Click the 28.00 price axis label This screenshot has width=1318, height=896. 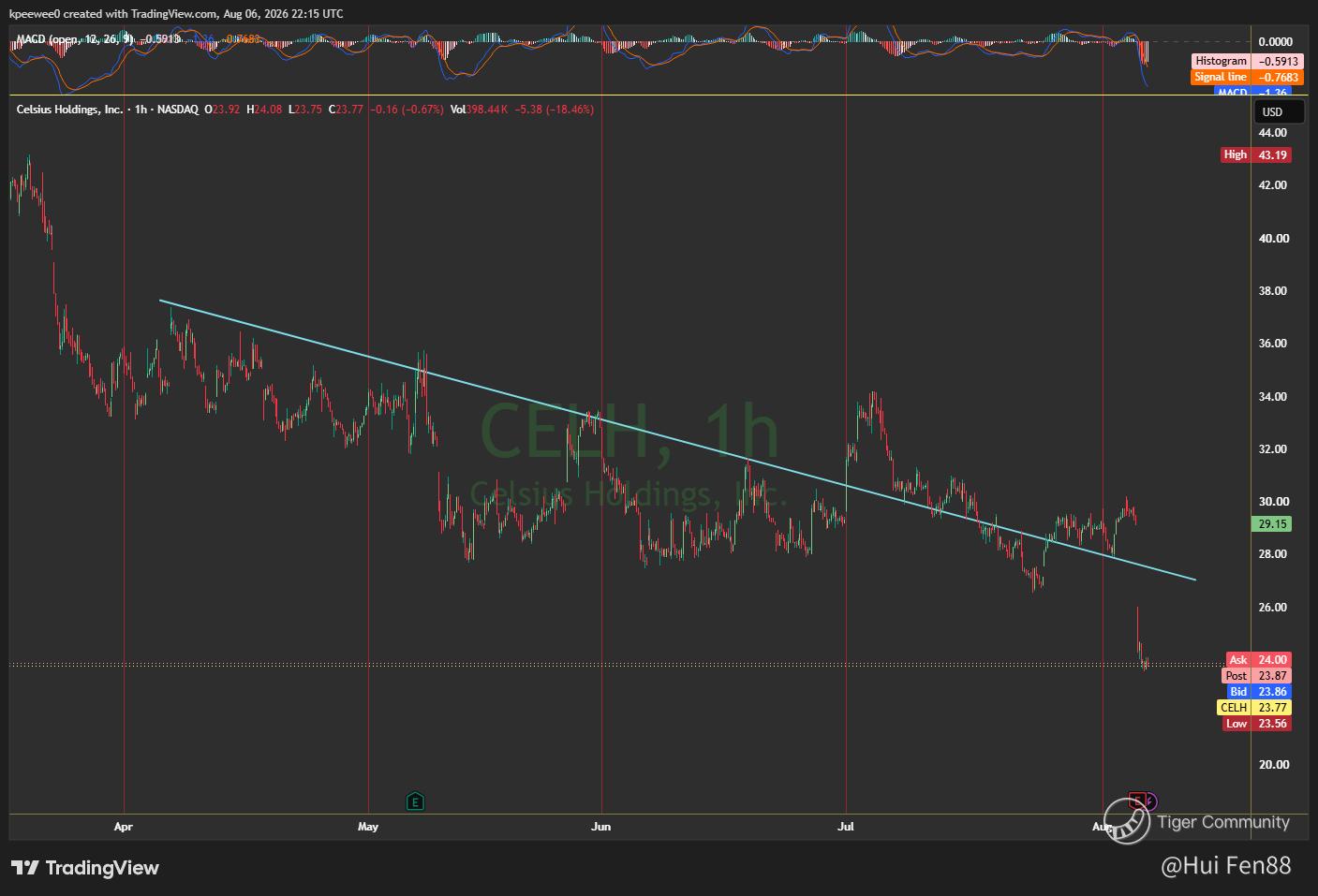click(x=1273, y=554)
